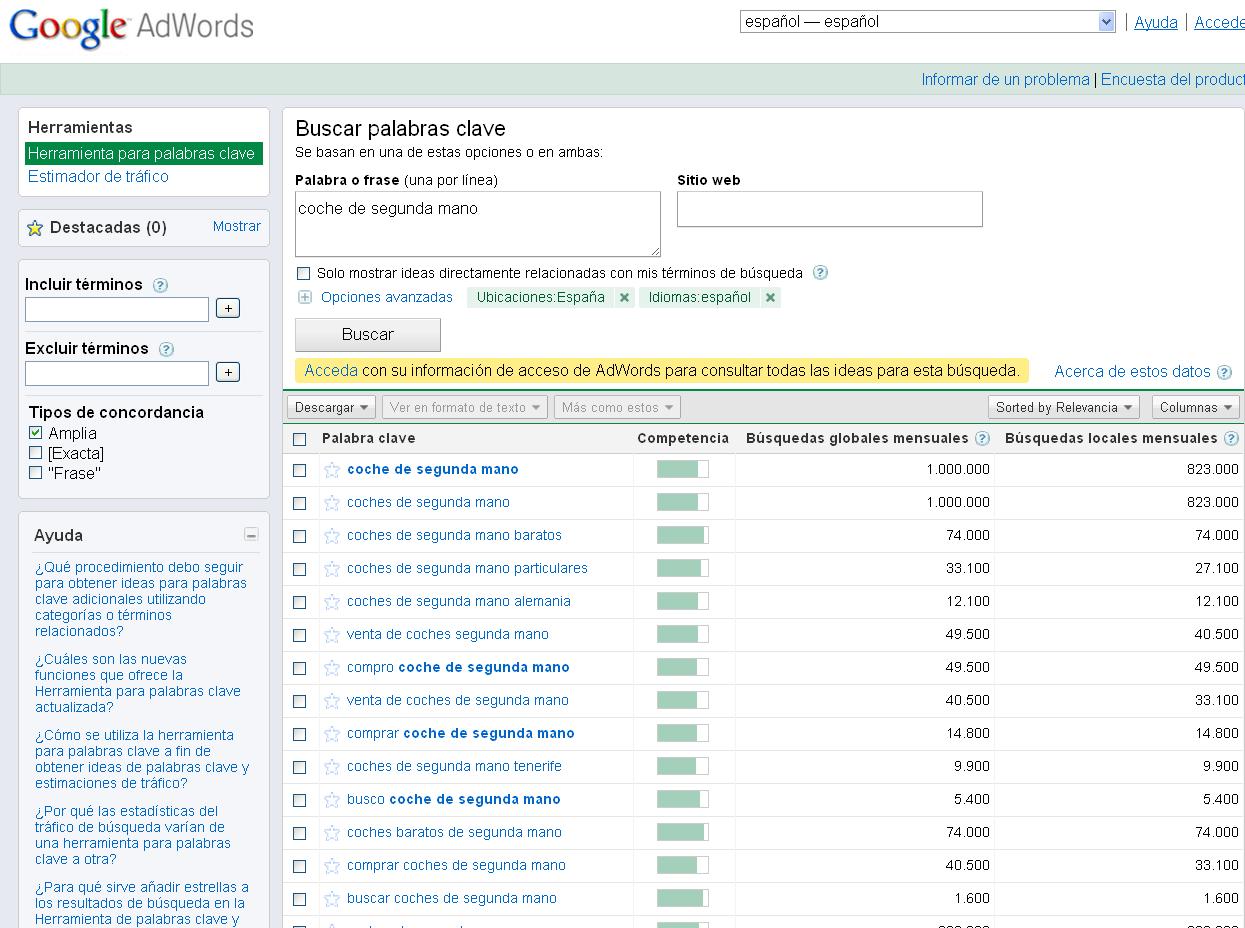Viewport: 1245px width, 928px height.
Task: Click plus button to add excluded term
Action: tap(228, 372)
